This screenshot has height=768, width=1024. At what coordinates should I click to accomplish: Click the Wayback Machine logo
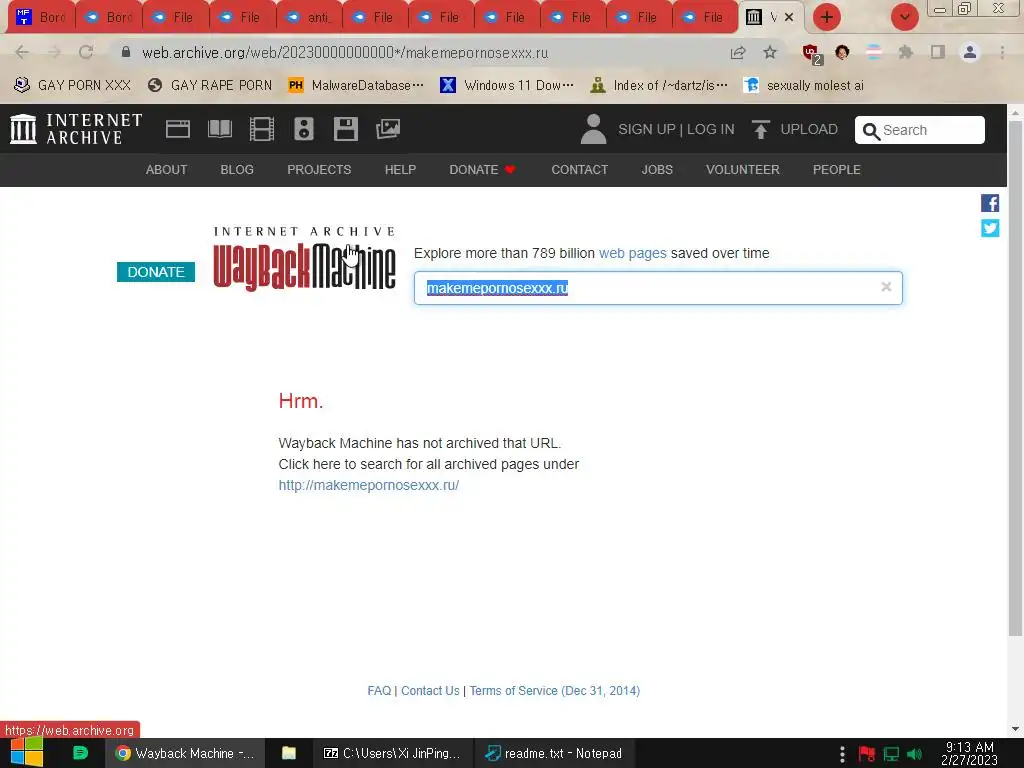point(304,259)
